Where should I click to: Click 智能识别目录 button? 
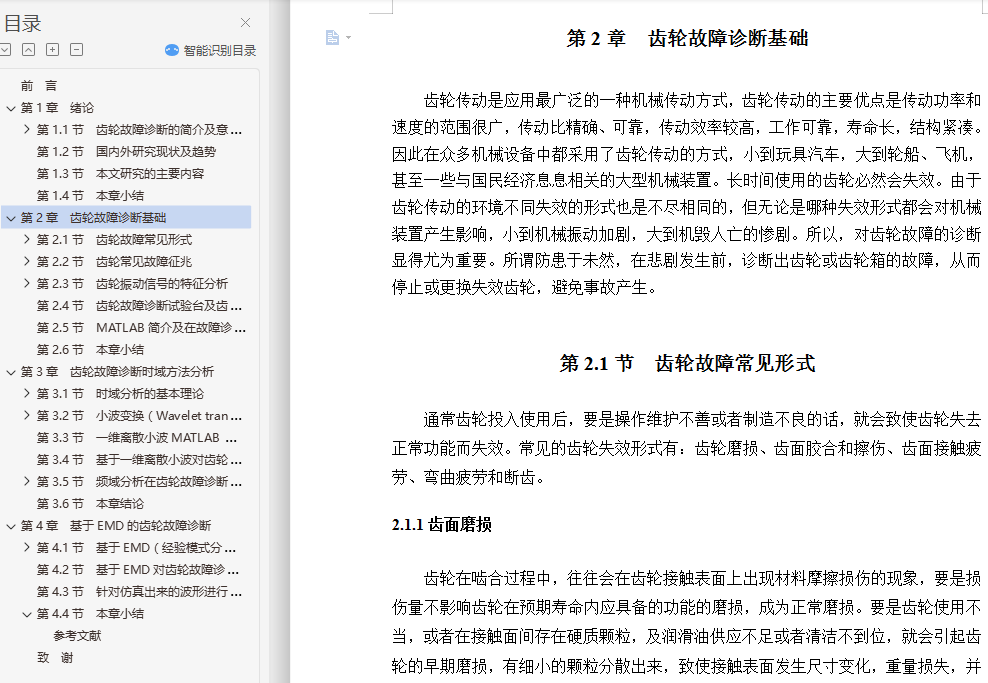pos(210,50)
